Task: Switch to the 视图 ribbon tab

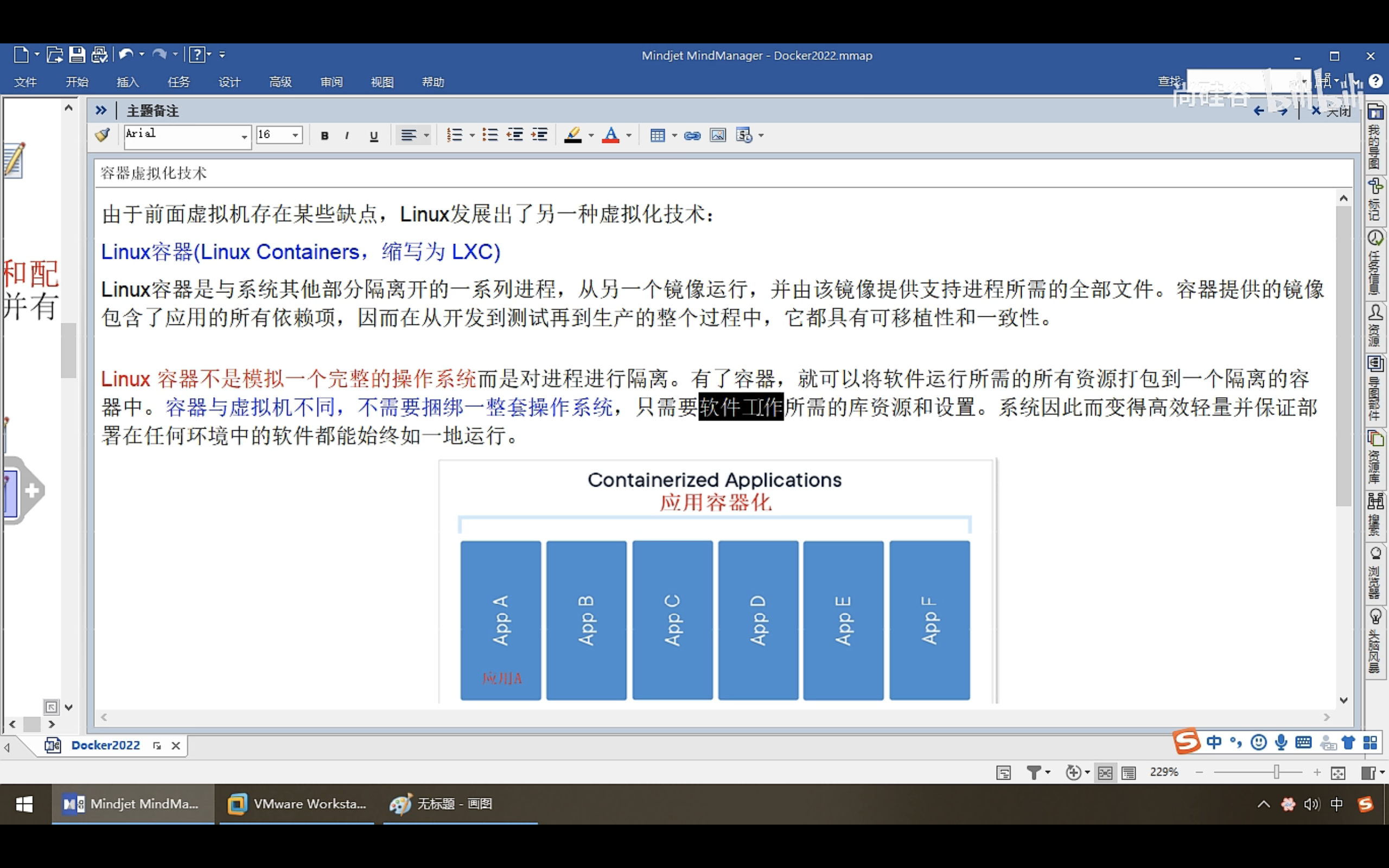Action: 383,82
